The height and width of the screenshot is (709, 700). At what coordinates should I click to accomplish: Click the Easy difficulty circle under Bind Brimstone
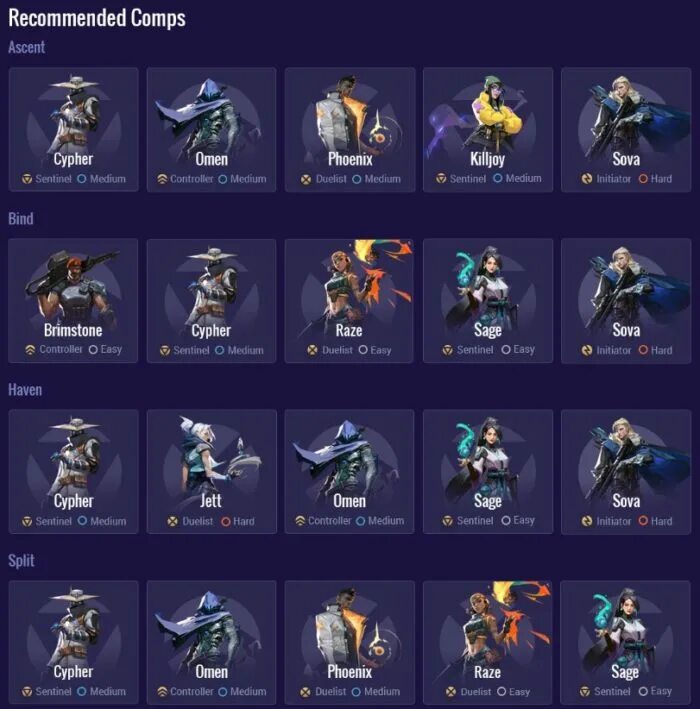[x=93, y=350]
